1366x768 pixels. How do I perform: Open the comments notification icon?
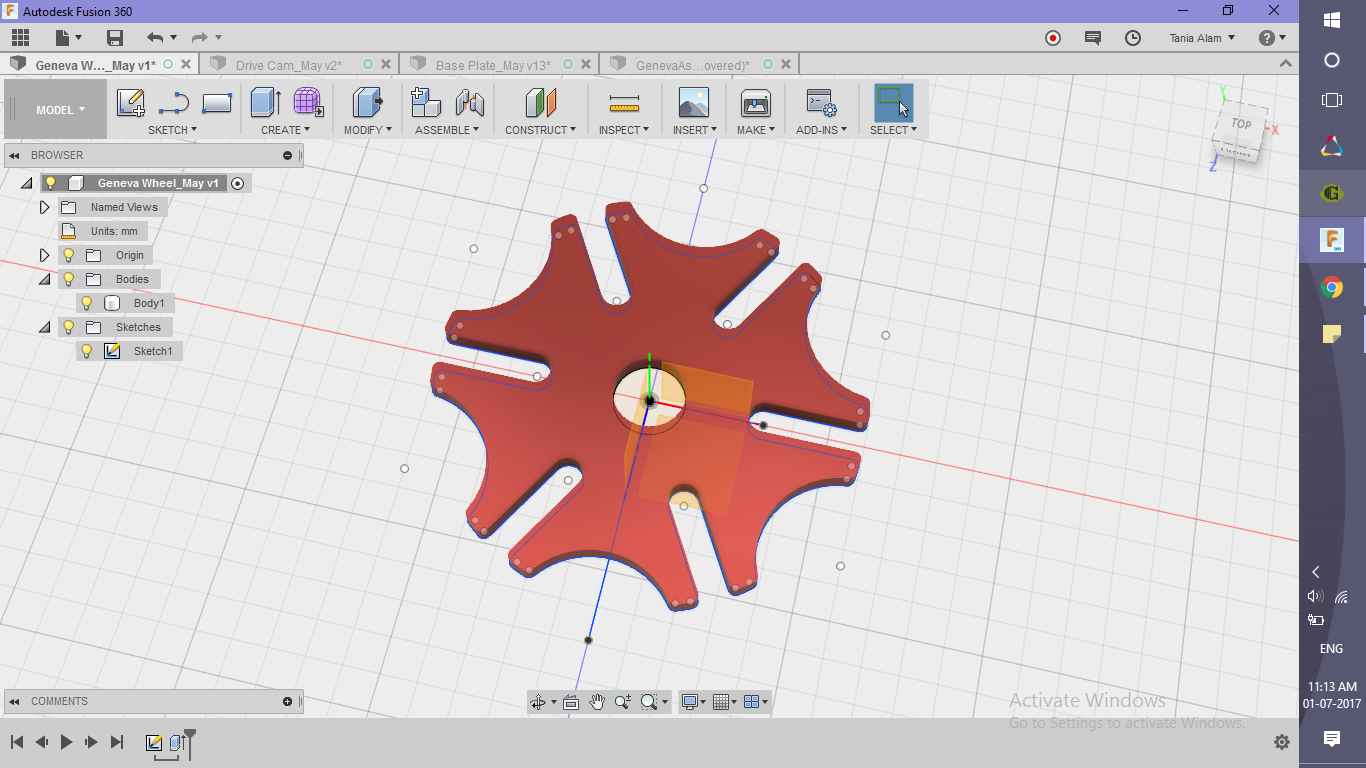[x=1093, y=38]
